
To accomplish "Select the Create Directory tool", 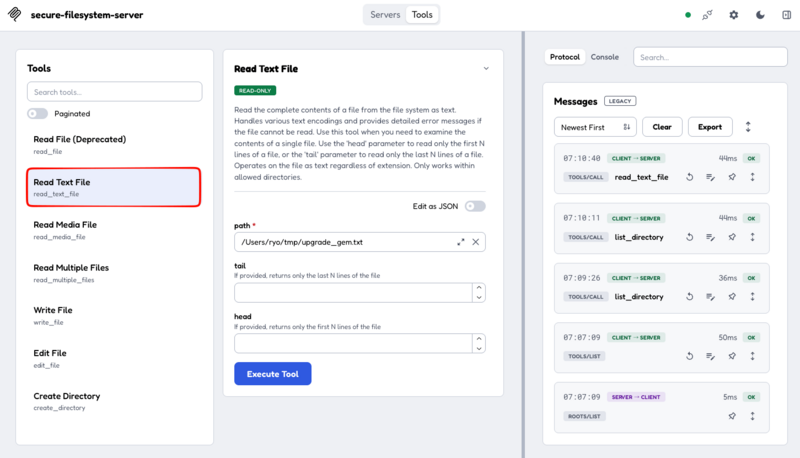I will pos(114,401).
